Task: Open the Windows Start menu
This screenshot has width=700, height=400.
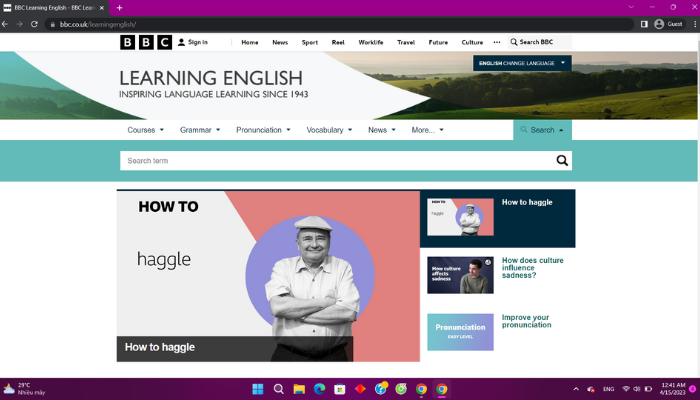Action: click(x=258, y=389)
